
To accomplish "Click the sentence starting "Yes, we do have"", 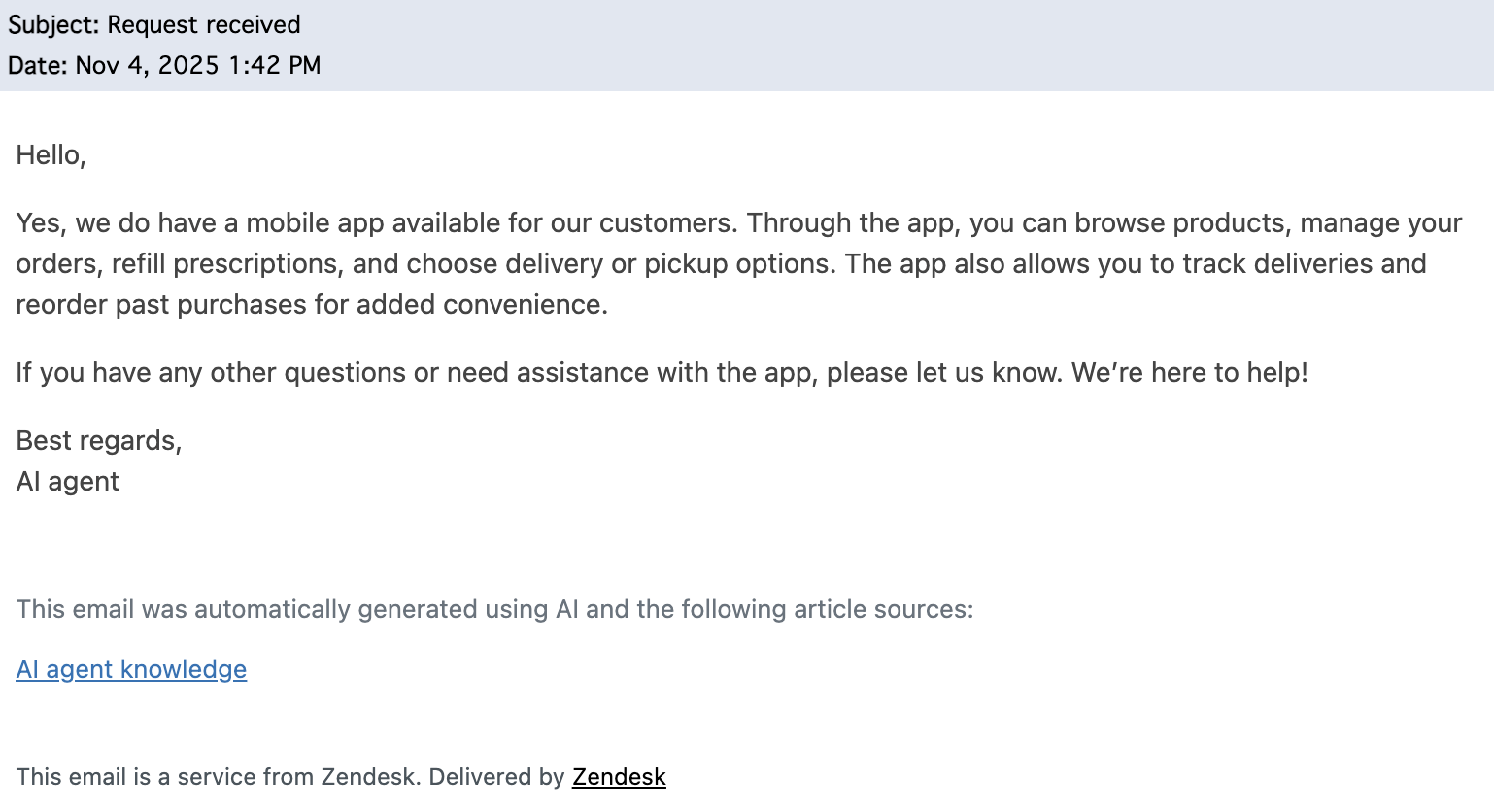I will (379, 223).
